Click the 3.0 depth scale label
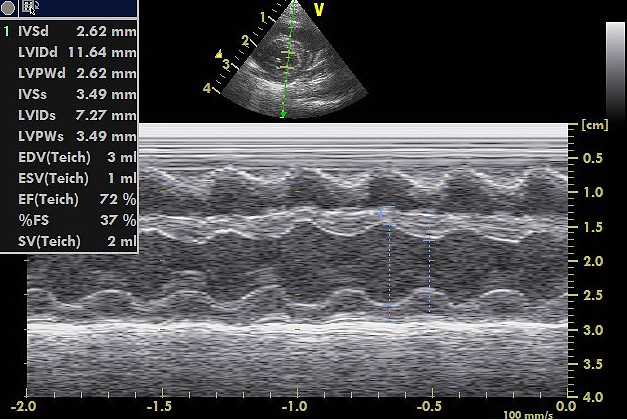 tap(593, 330)
